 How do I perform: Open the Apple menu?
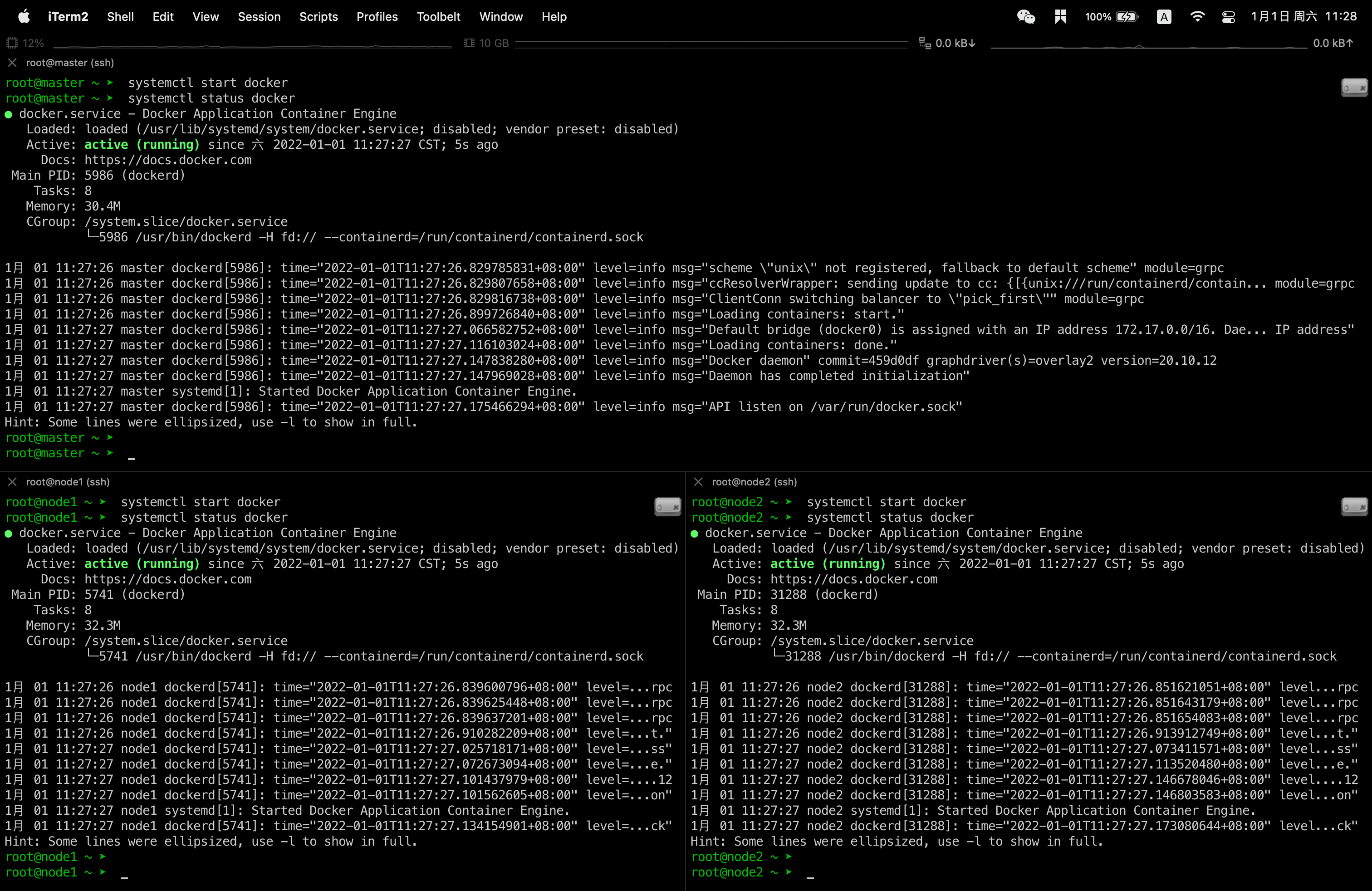coord(24,17)
